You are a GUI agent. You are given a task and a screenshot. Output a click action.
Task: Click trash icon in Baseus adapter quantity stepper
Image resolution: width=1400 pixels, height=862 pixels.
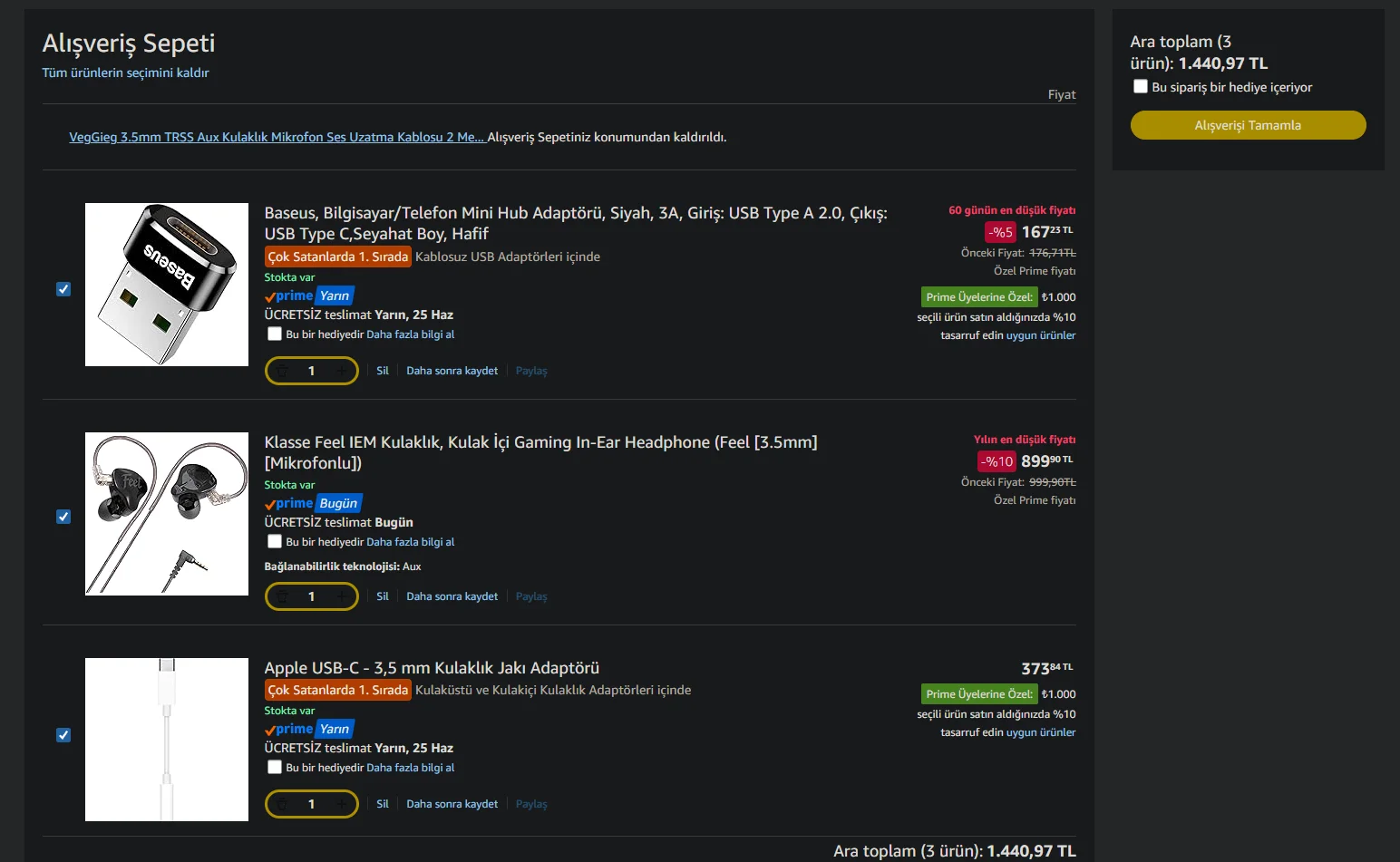[283, 371]
